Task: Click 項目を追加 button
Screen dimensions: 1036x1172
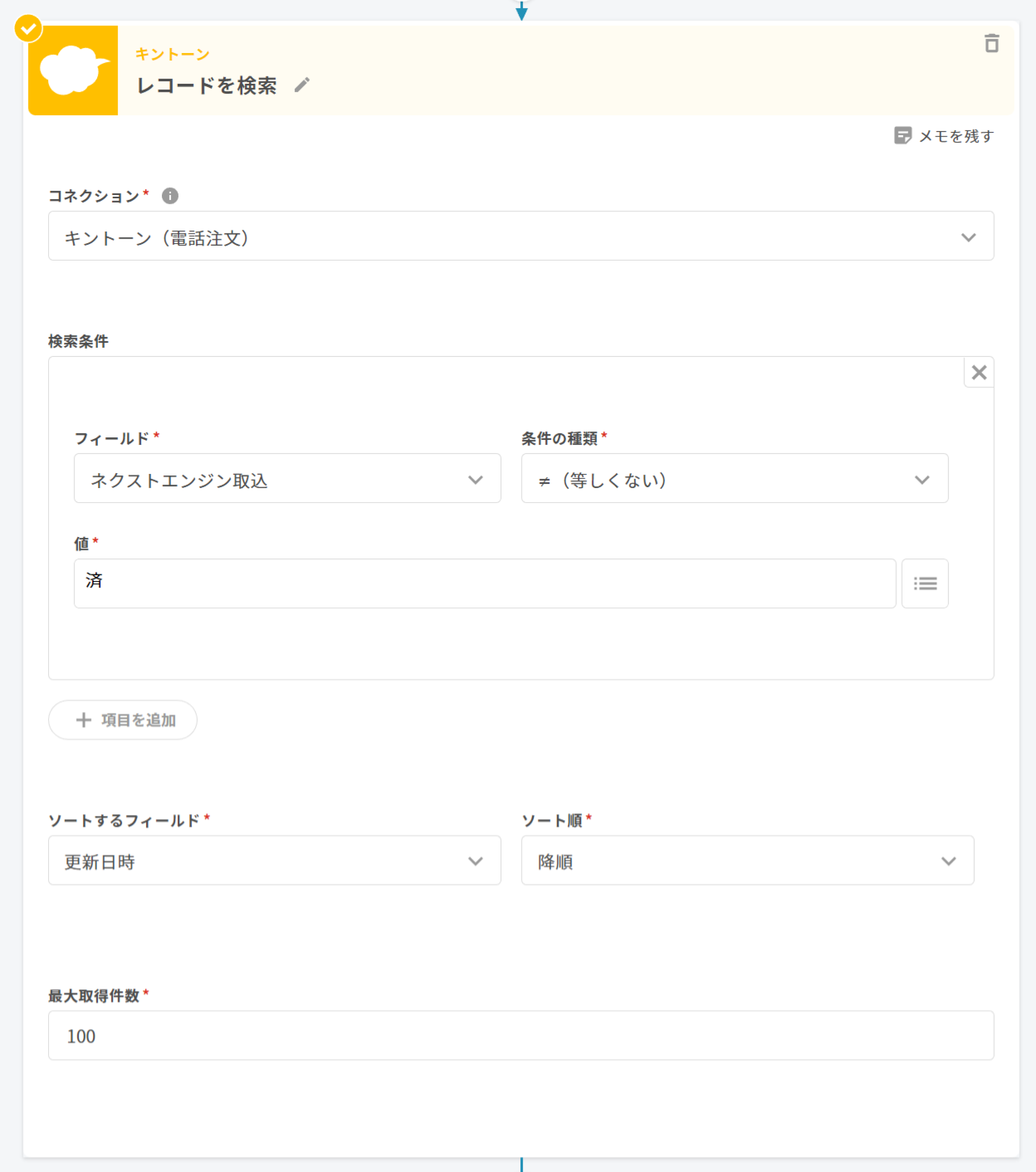Action: [123, 720]
